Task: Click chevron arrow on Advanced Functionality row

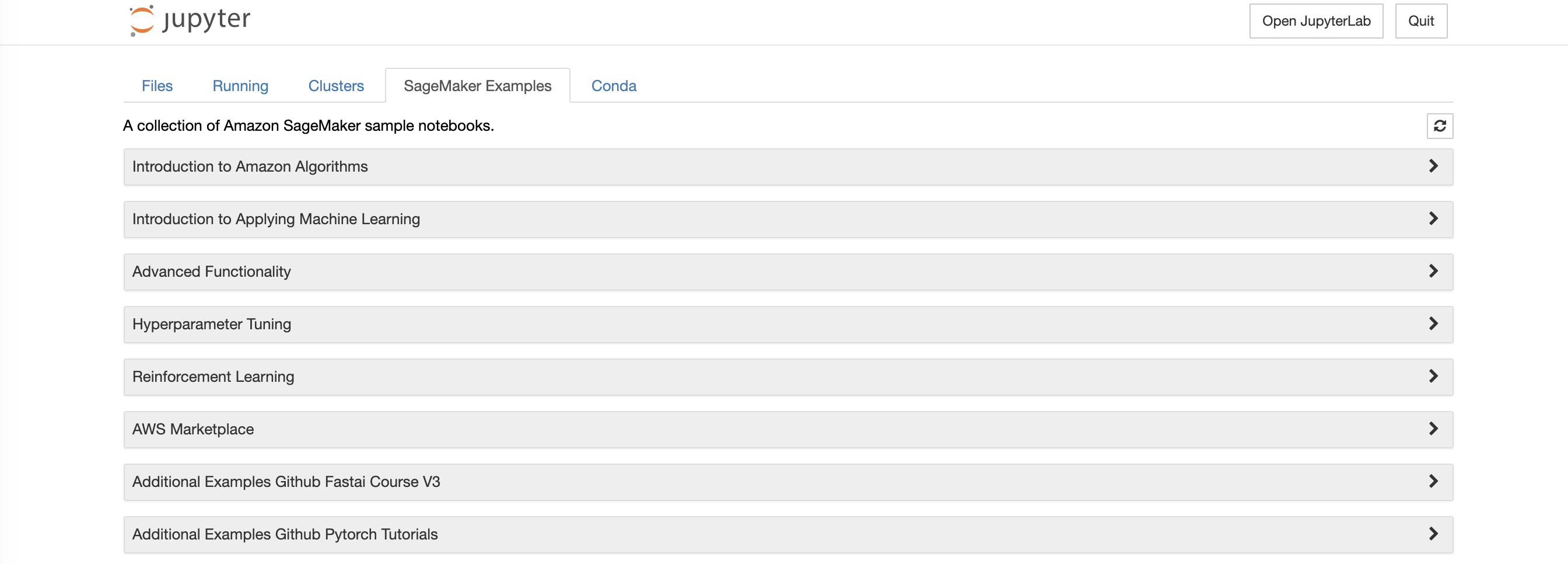Action: tap(1433, 271)
